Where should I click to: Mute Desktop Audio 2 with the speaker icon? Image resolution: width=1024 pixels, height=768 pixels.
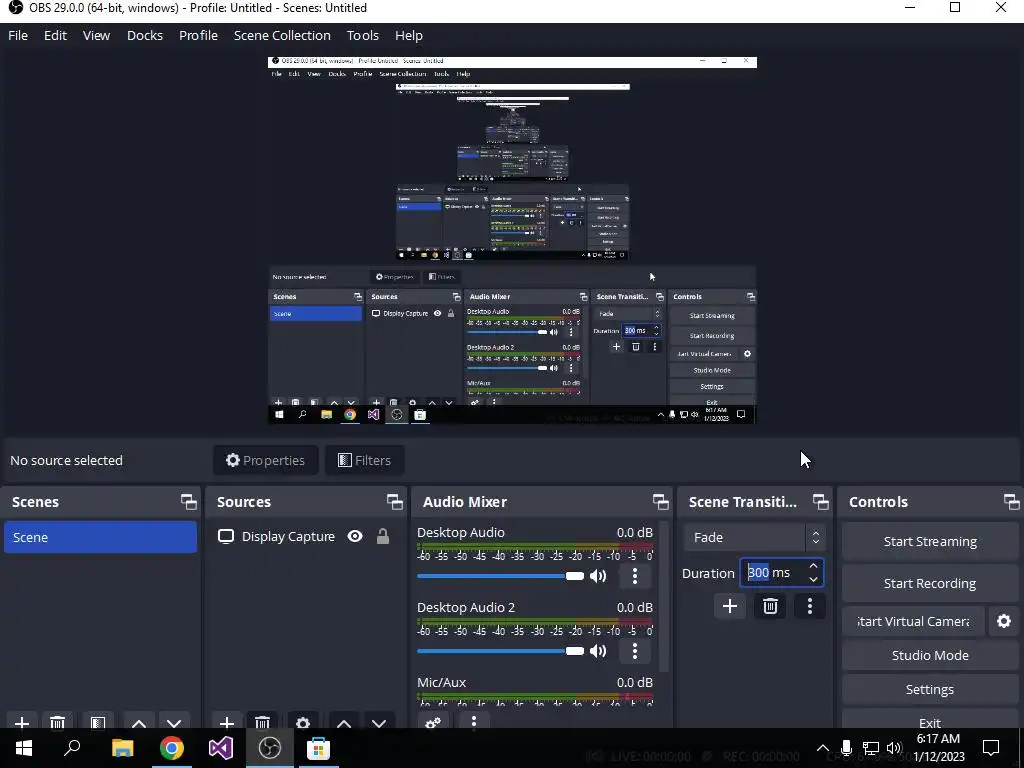(598, 651)
